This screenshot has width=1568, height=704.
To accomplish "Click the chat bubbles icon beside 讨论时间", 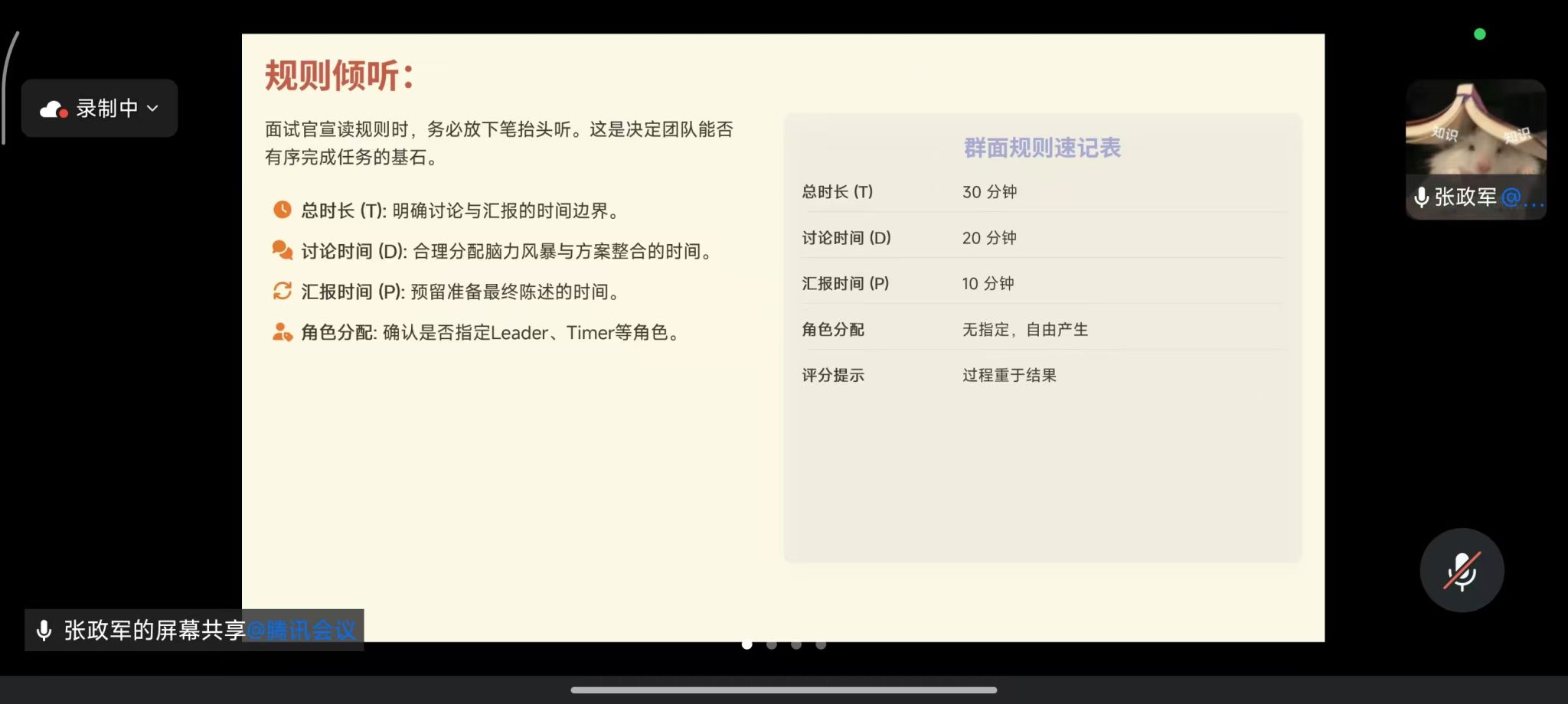I will [x=283, y=250].
